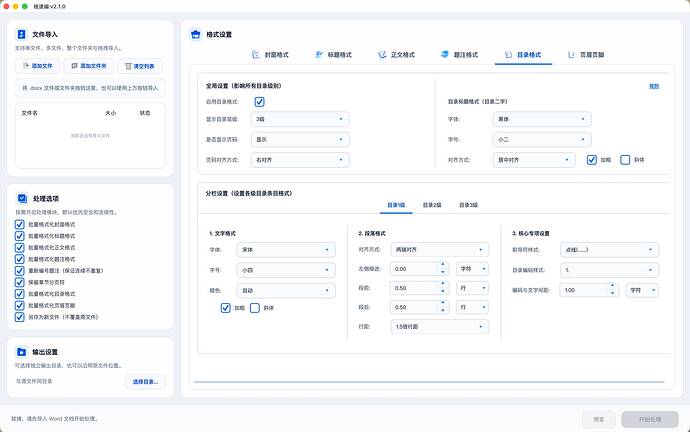Click the 状态 column header
Screen dimensions: 690x432
click(145, 113)
